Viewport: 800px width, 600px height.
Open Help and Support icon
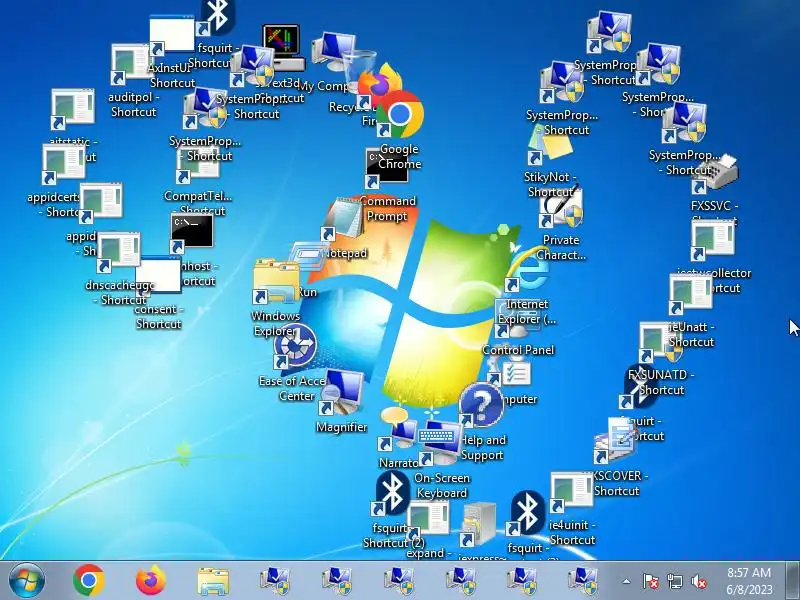[x=481, y=406]
